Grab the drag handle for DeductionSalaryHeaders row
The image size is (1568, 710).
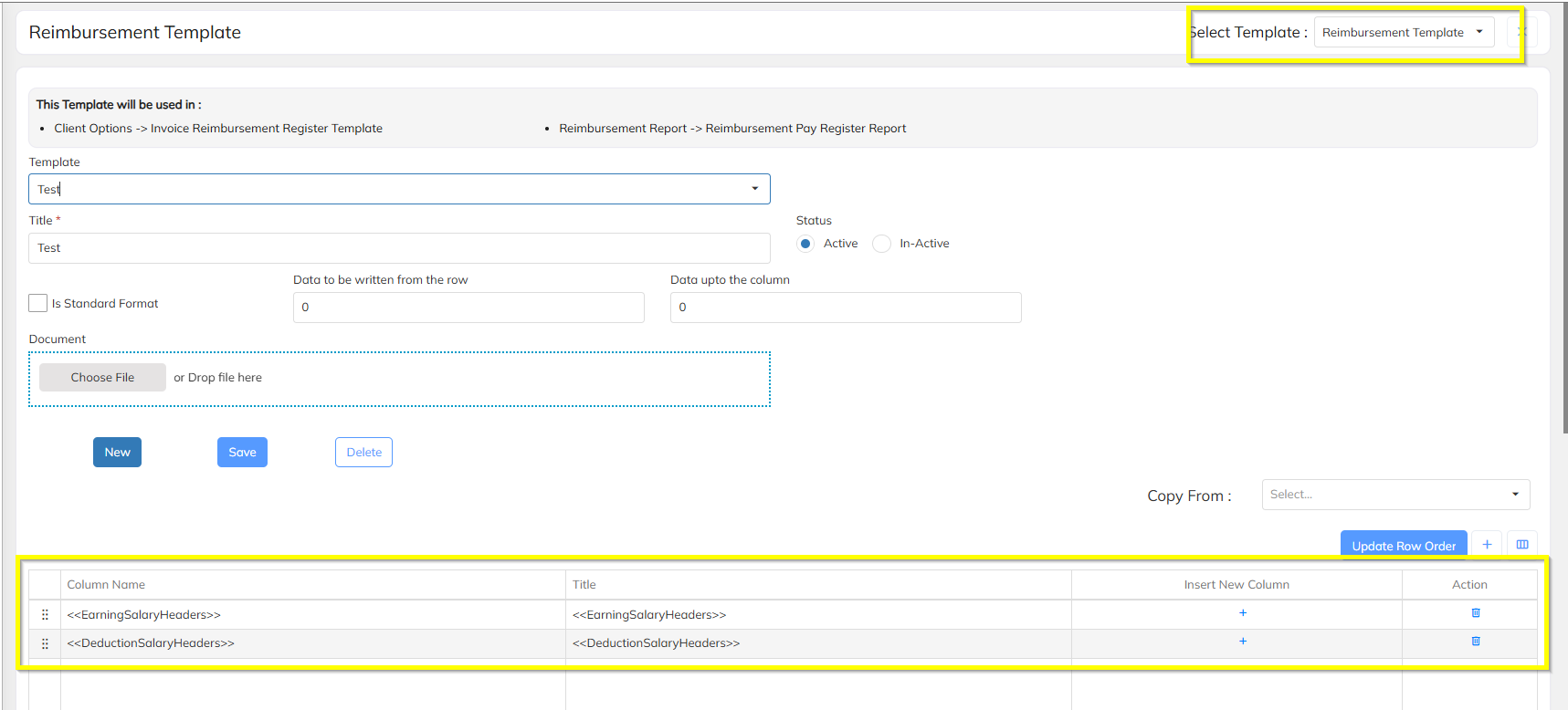pos(45,643)
